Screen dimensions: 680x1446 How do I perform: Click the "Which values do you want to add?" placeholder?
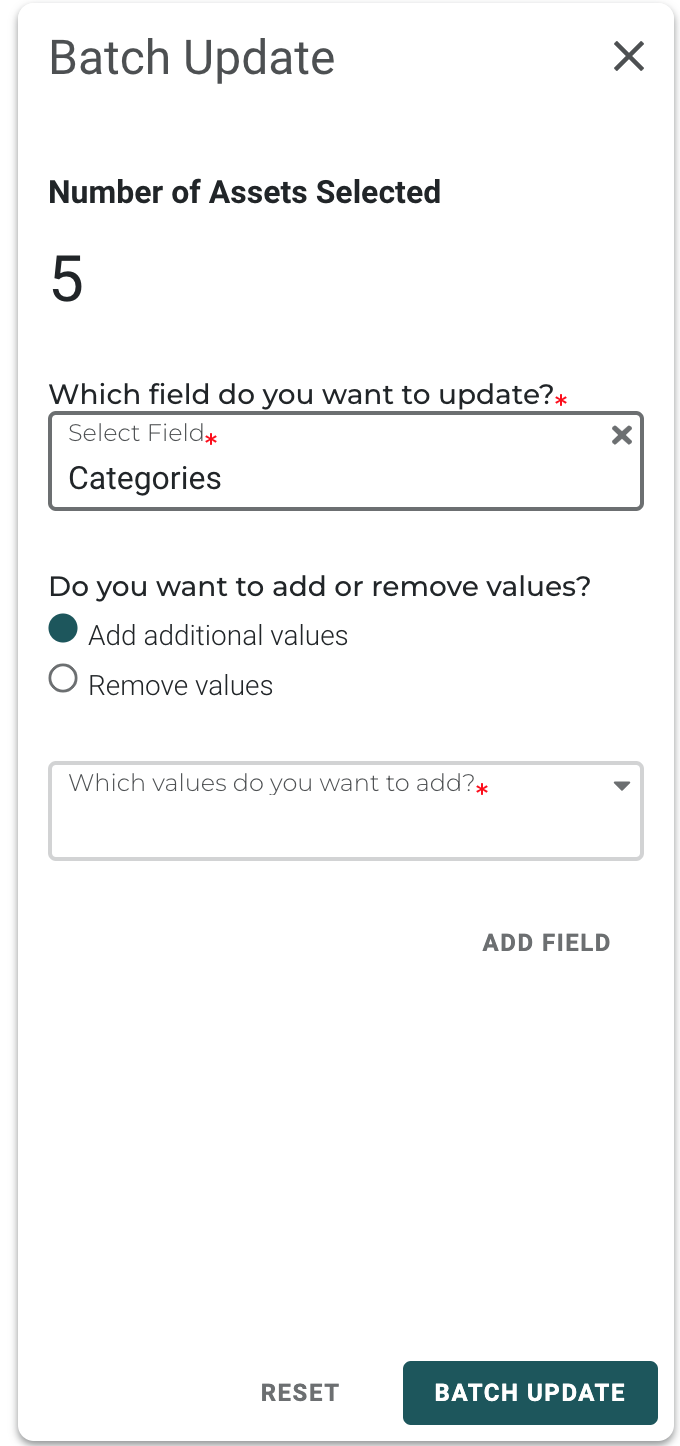[x=271, y=783]
